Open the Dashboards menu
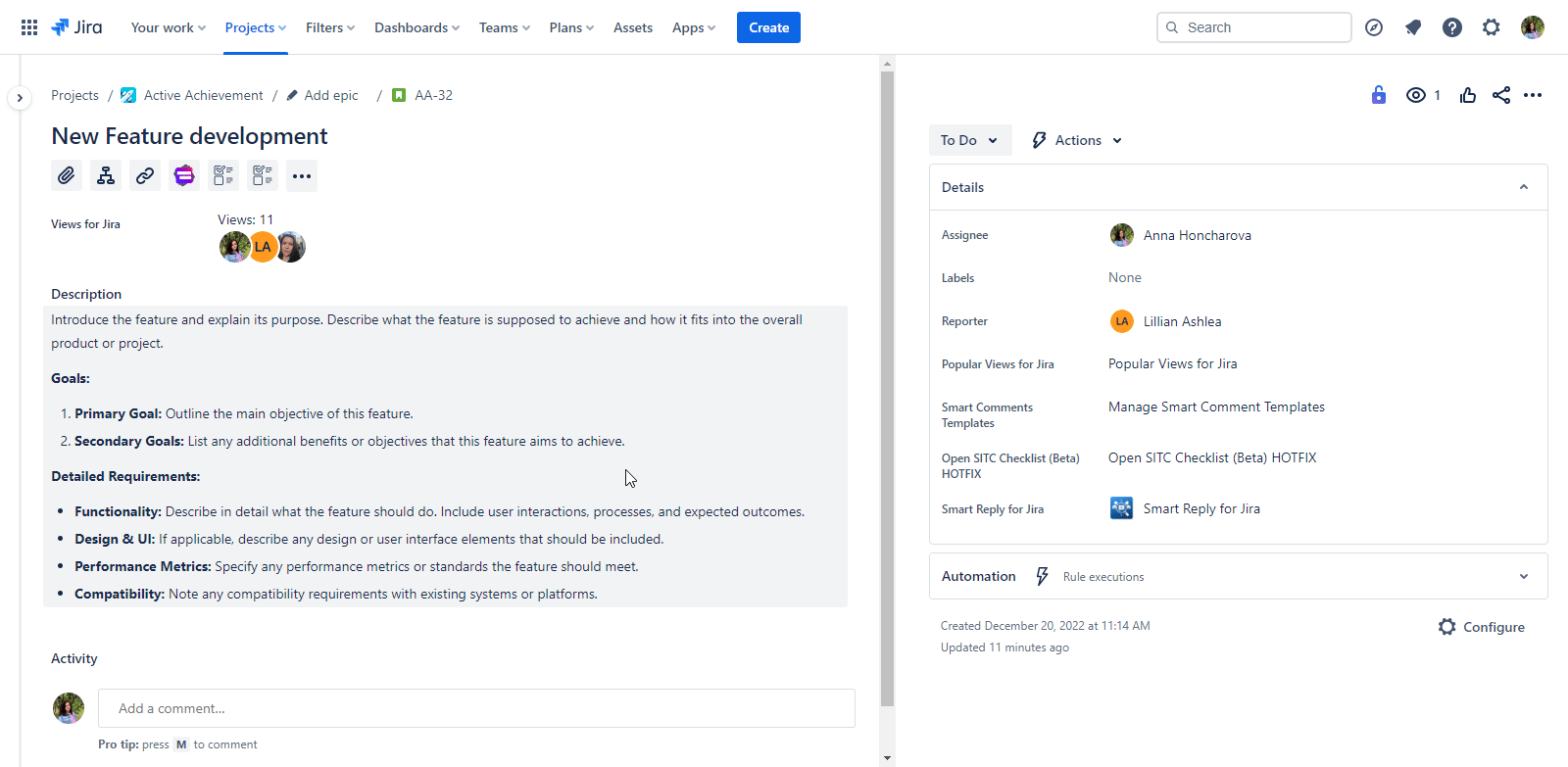The image size is (1568, 767). point(416,27)
